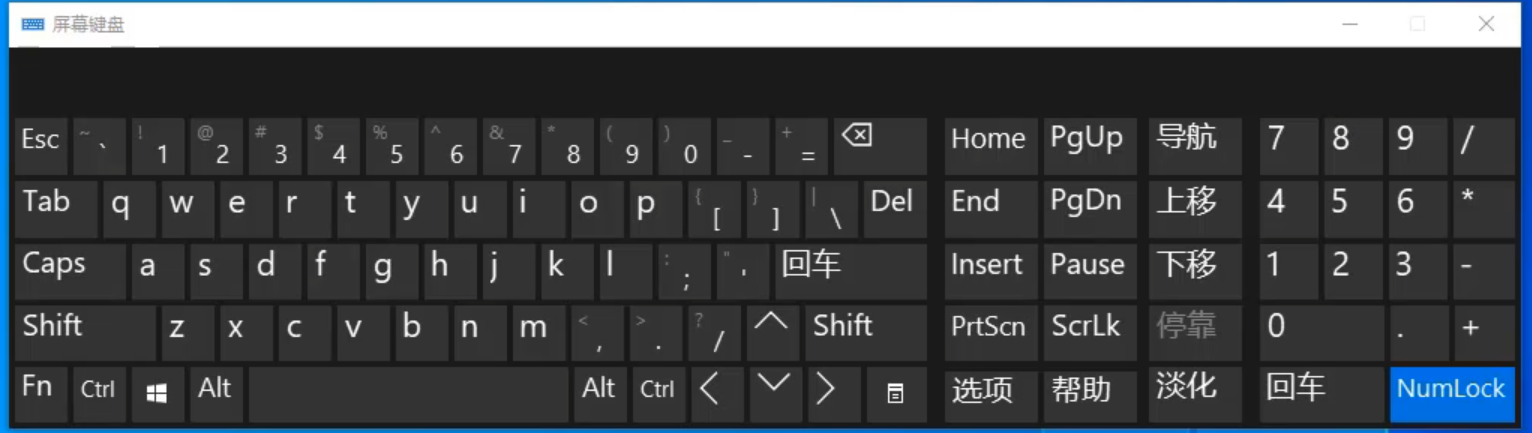
Task: Click the Windows logo key
Action: coord(157,394)
